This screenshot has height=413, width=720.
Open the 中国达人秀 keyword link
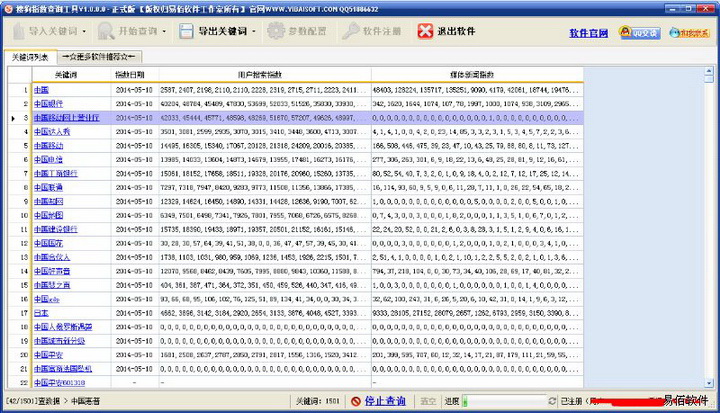pyautogui.click(x=52, y=132)
